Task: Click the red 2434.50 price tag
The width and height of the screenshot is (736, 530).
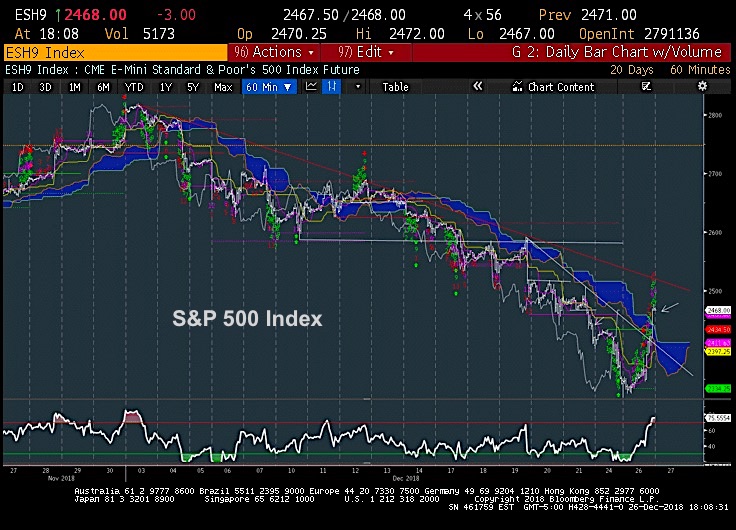Action: [719, 330]
